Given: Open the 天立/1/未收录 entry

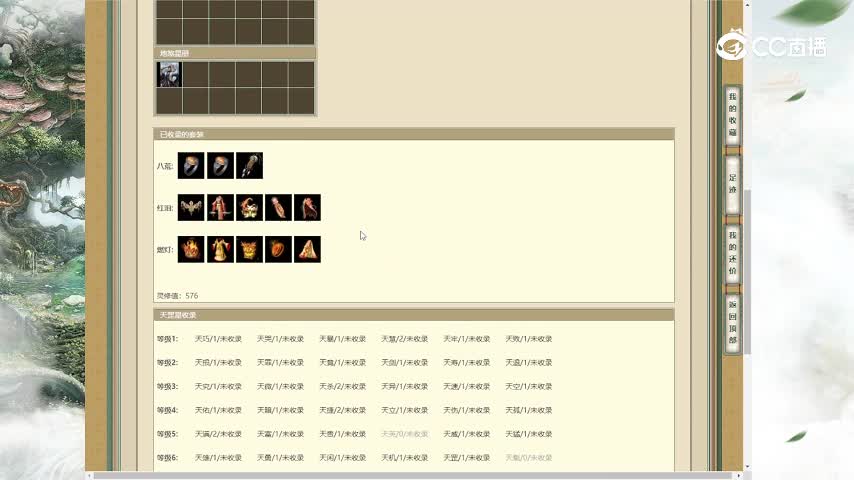Looking at the screenshot, I should [404, 410].
